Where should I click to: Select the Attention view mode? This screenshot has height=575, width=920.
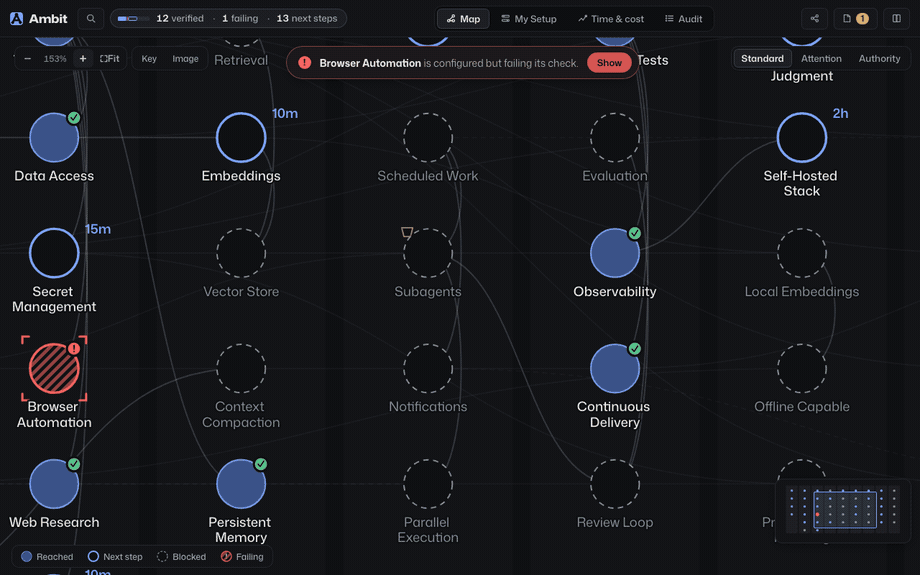point(821,59)
